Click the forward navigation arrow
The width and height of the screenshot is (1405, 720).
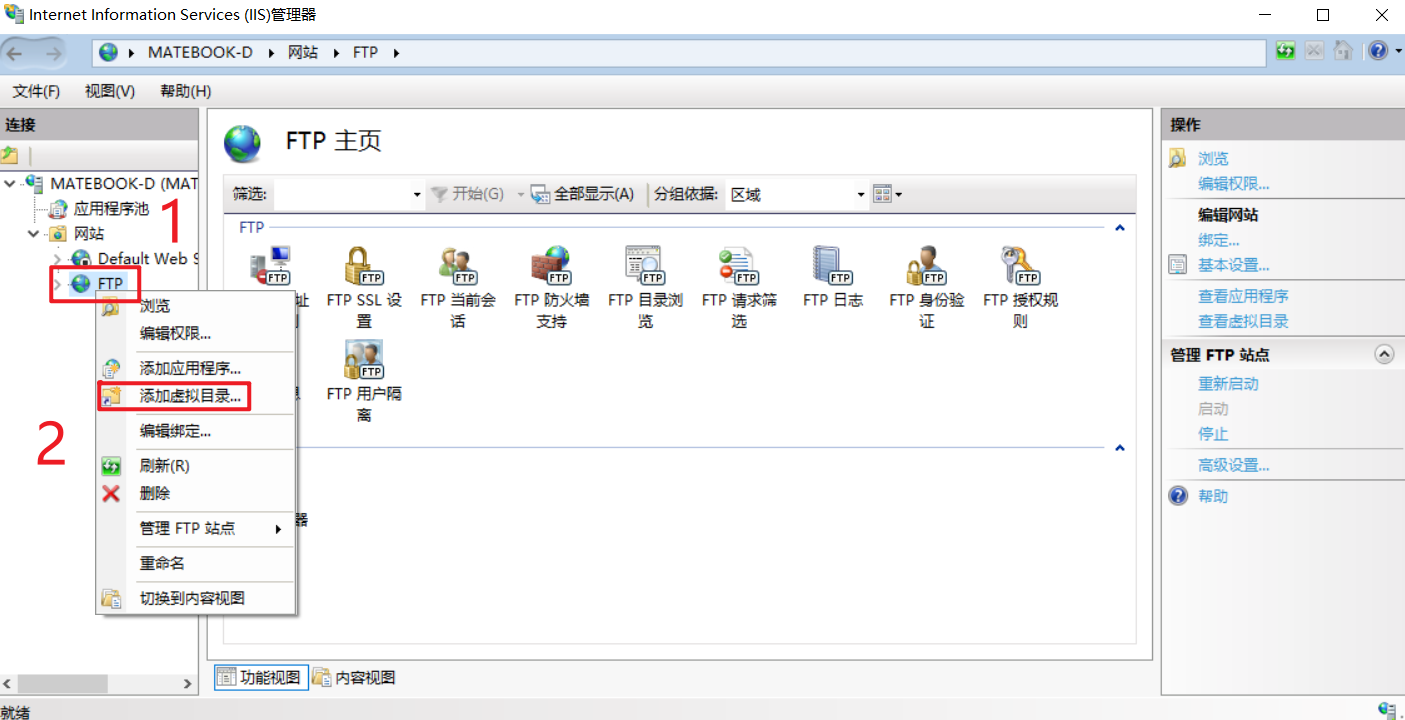(53, 52)
